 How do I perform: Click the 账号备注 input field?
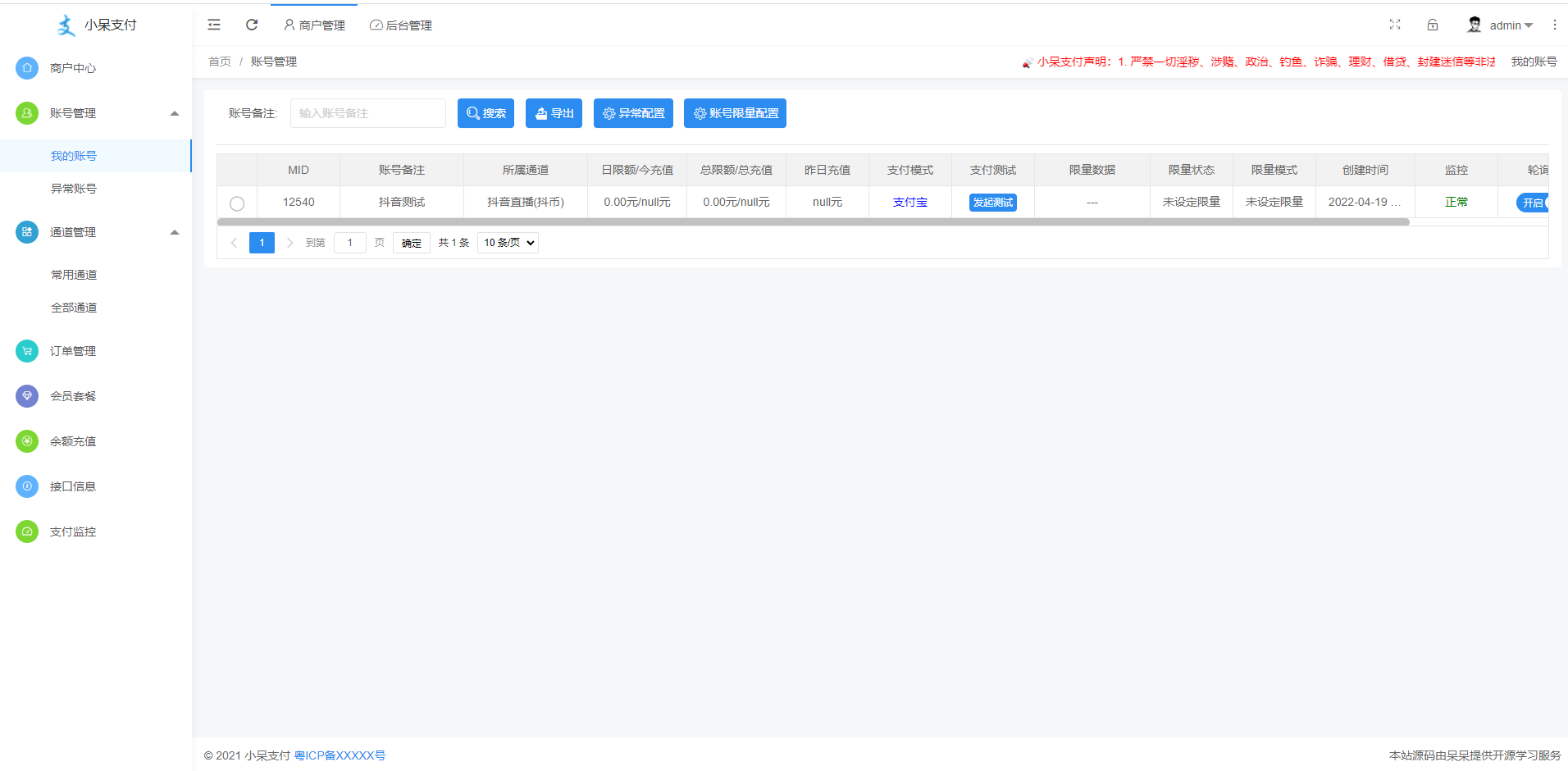[367, 112]
